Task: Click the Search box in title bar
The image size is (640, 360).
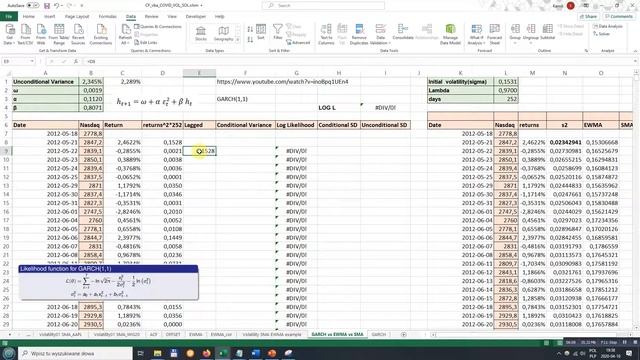Action: [323, 5]
